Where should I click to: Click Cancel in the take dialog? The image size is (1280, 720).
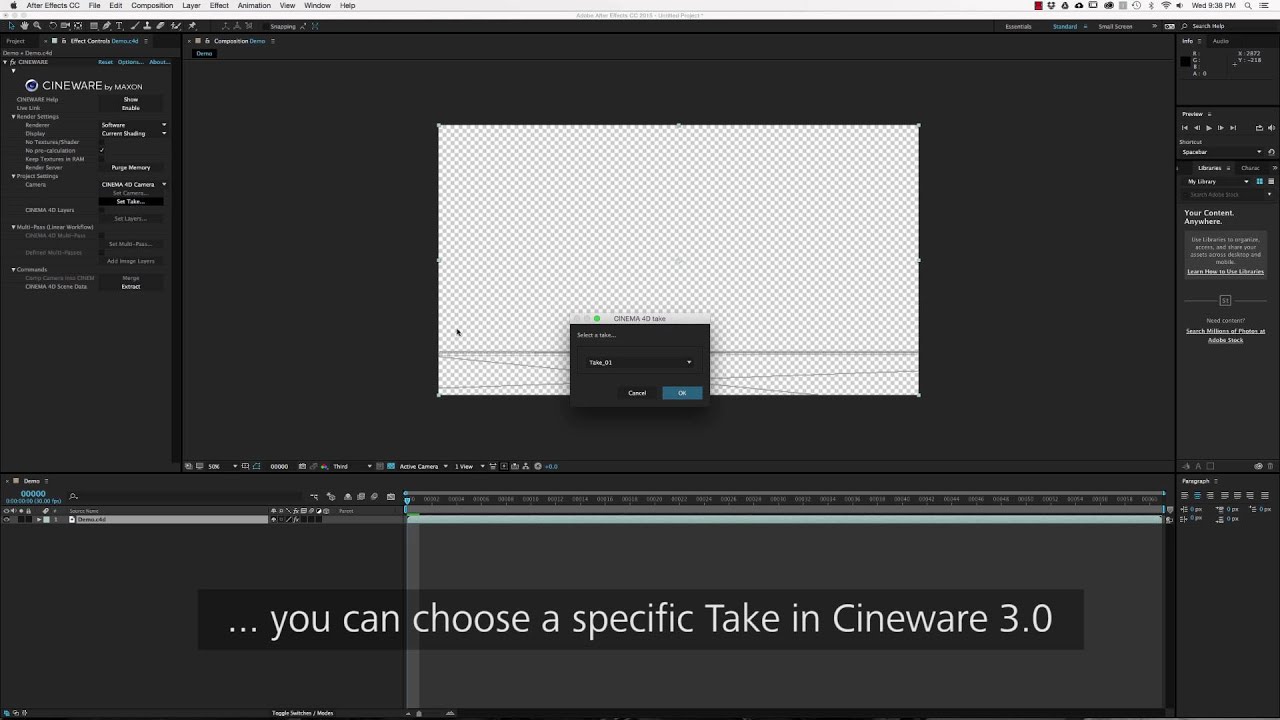point(637,393)
